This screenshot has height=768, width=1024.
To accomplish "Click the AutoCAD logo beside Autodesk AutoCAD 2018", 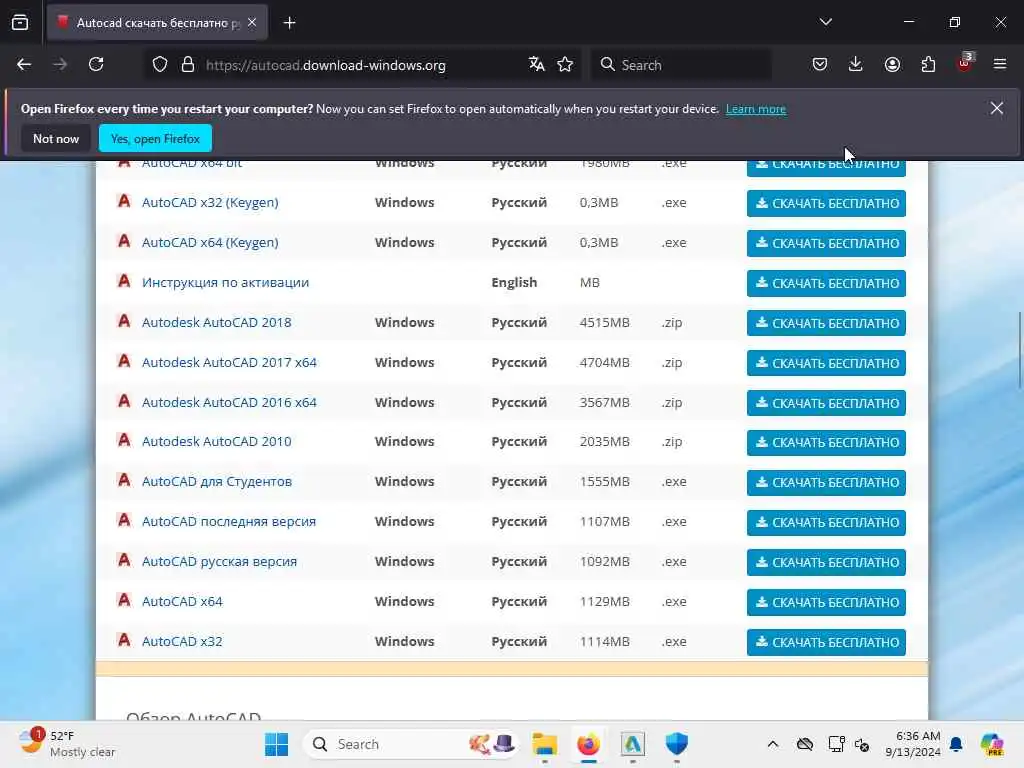I will pos(124,321).
